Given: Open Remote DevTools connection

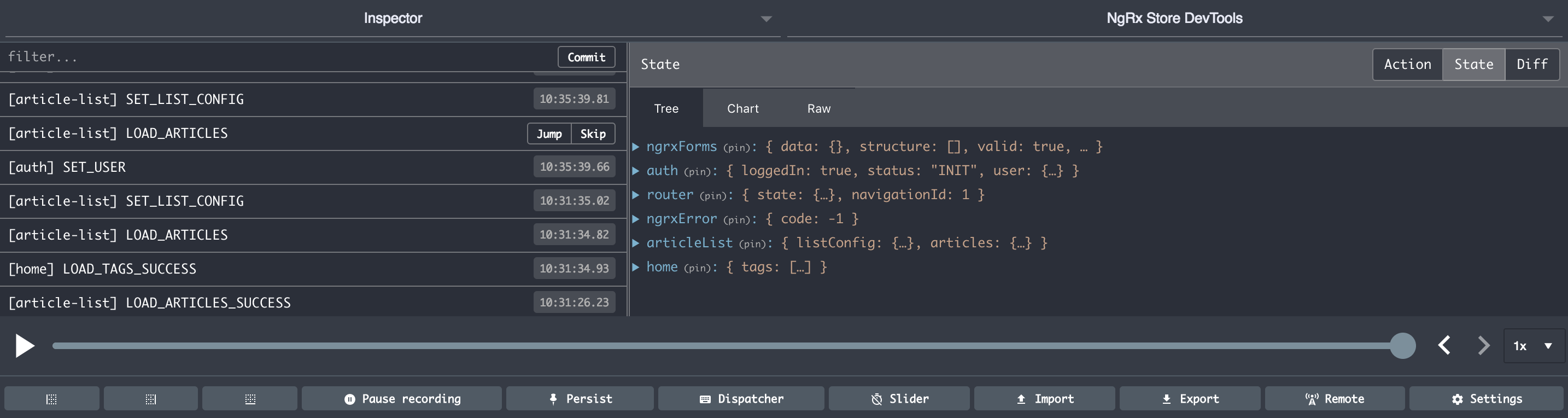Looking at the screenshot, I should pyautogui.click(x=1334, y=399).
